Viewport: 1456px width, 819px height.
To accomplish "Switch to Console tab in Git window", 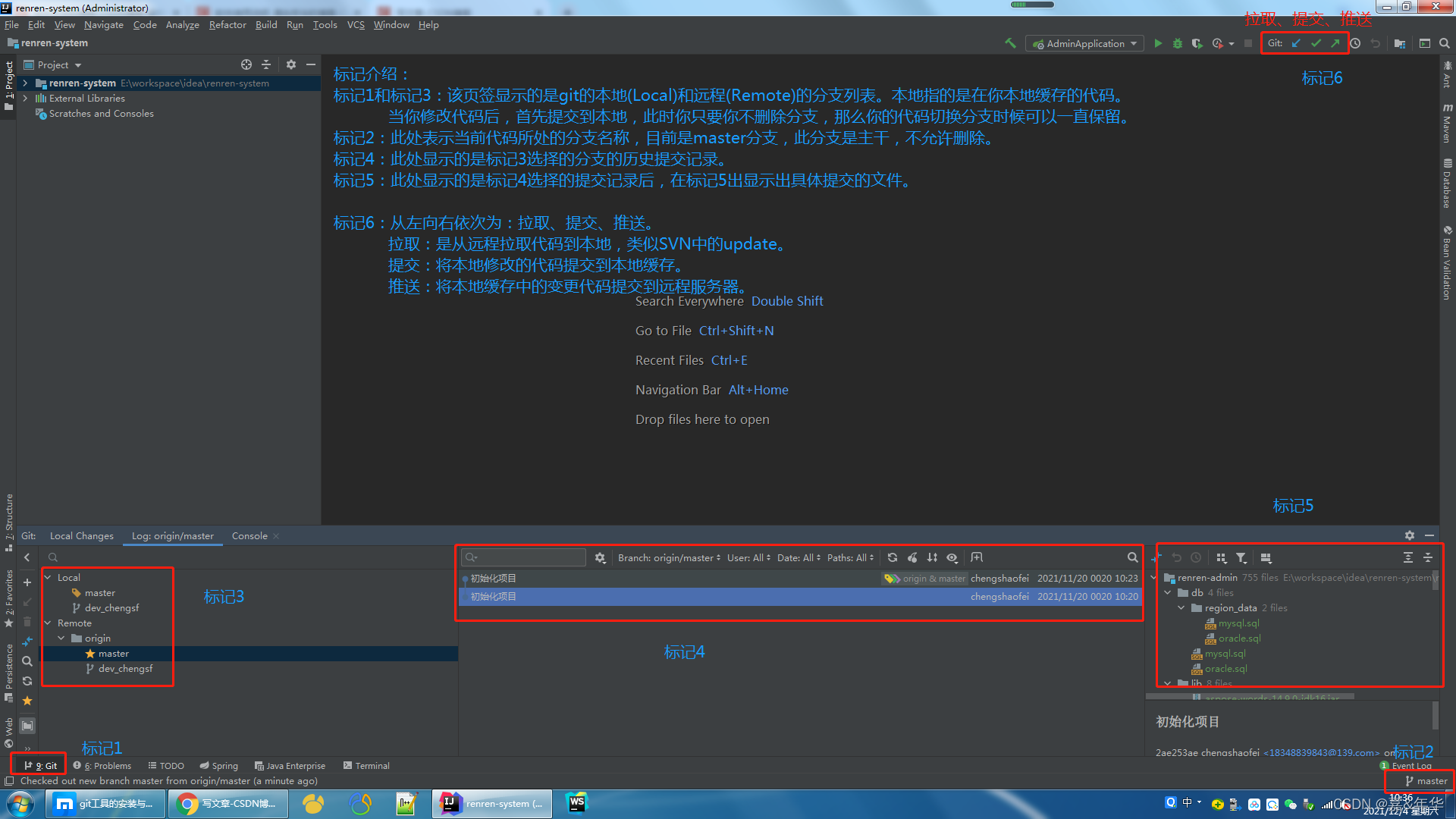I will (x=249, y=535).
